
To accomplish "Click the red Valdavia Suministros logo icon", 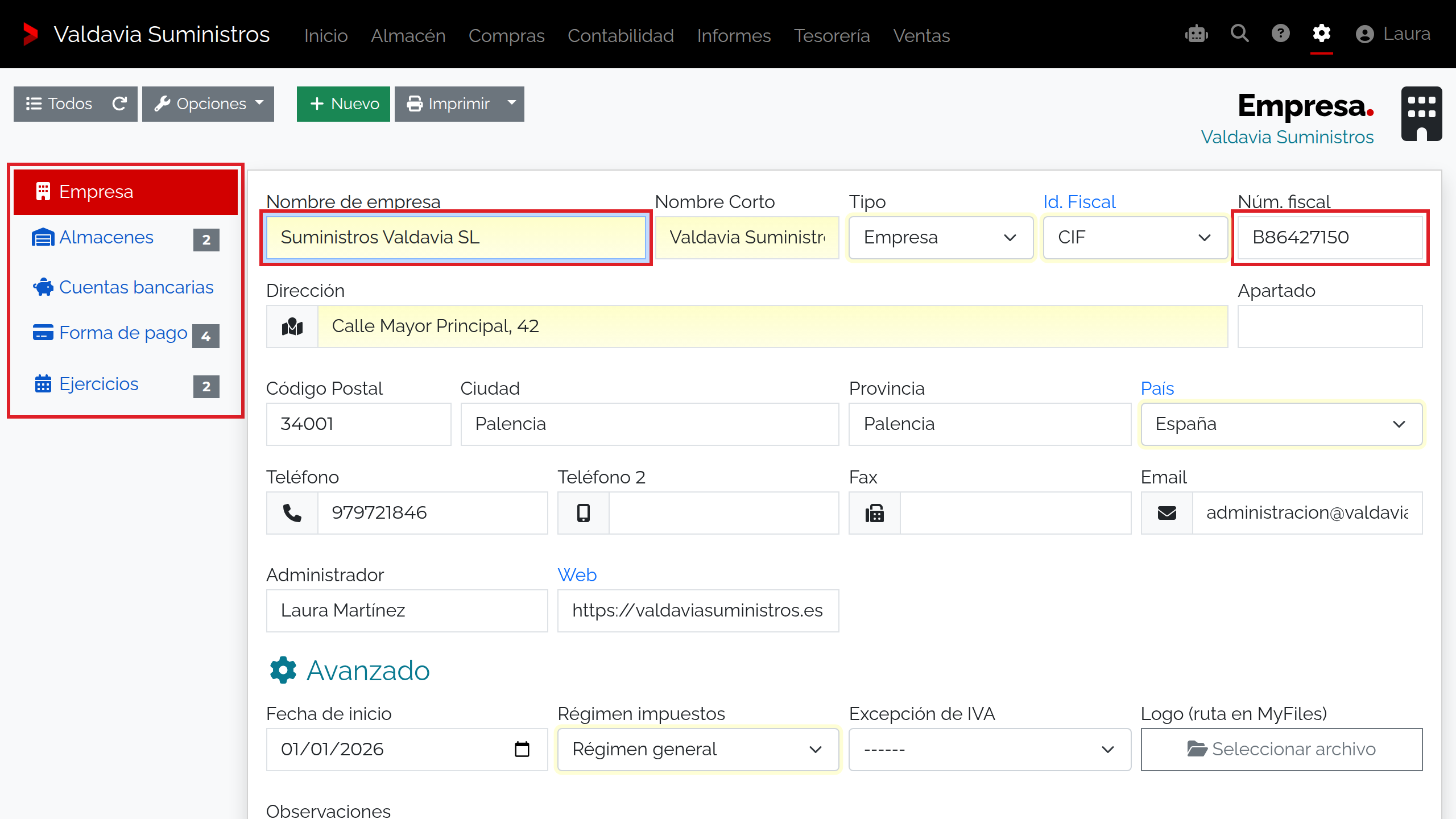I will point(31,34).
